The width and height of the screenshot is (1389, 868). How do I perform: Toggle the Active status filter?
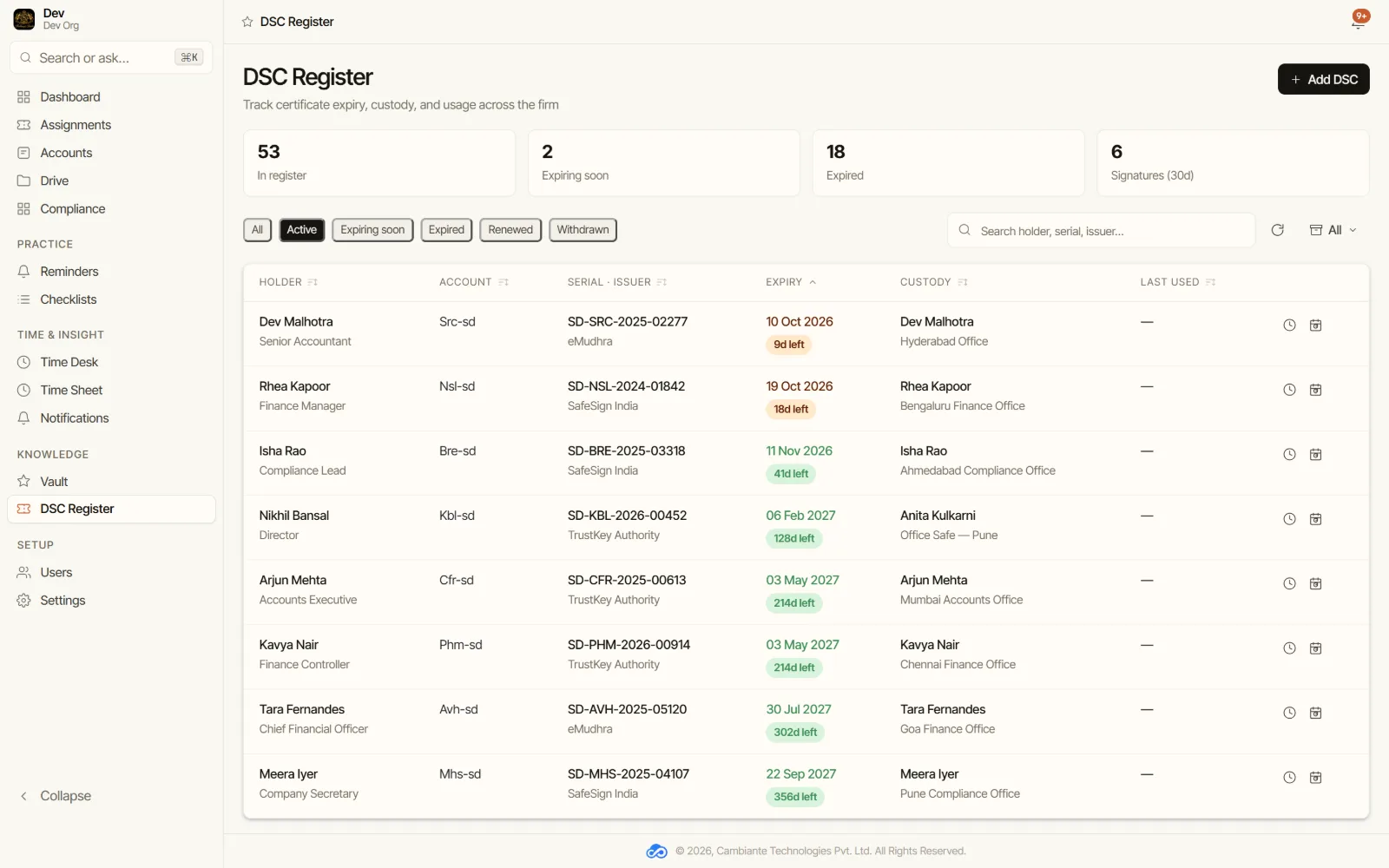(x=301, y=230)
